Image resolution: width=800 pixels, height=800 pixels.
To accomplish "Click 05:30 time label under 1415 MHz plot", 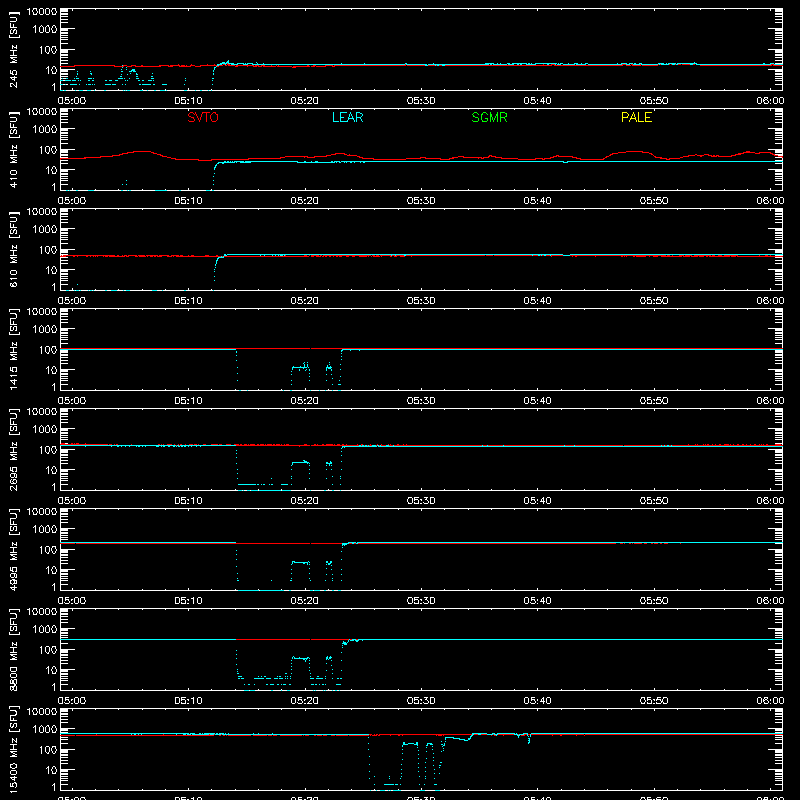I will [421, 401].
